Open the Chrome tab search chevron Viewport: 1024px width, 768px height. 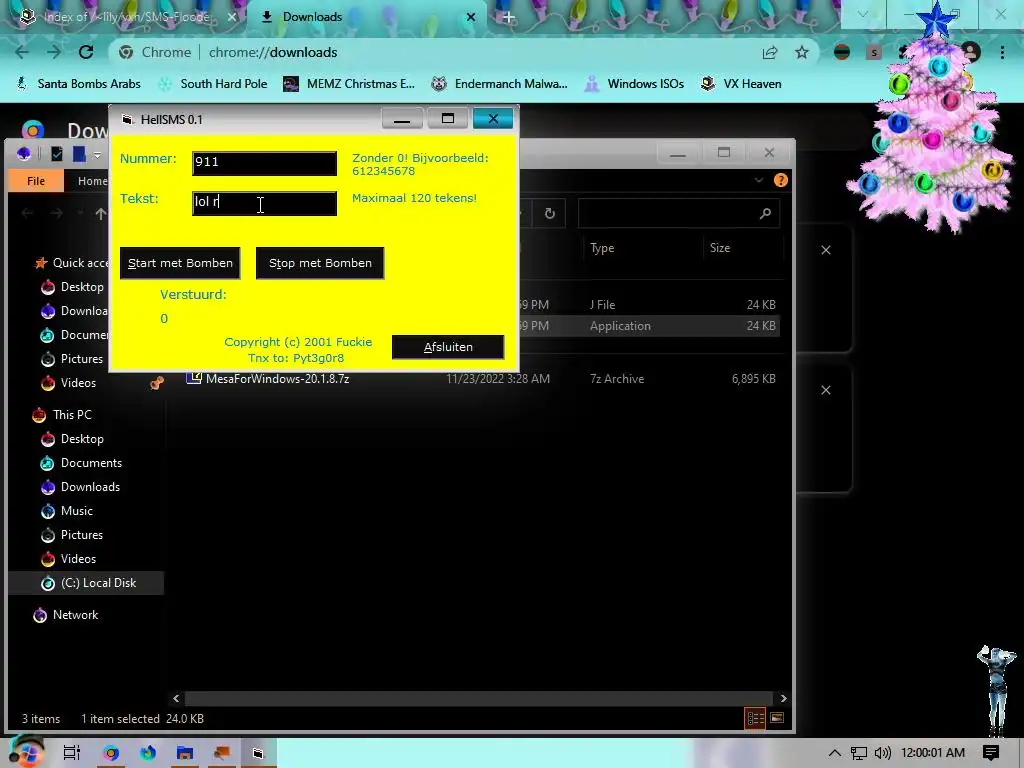(863, 14)
